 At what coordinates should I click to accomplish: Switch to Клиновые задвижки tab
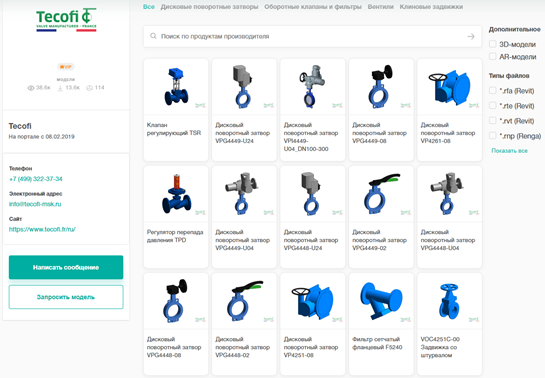tap(431, 7)
